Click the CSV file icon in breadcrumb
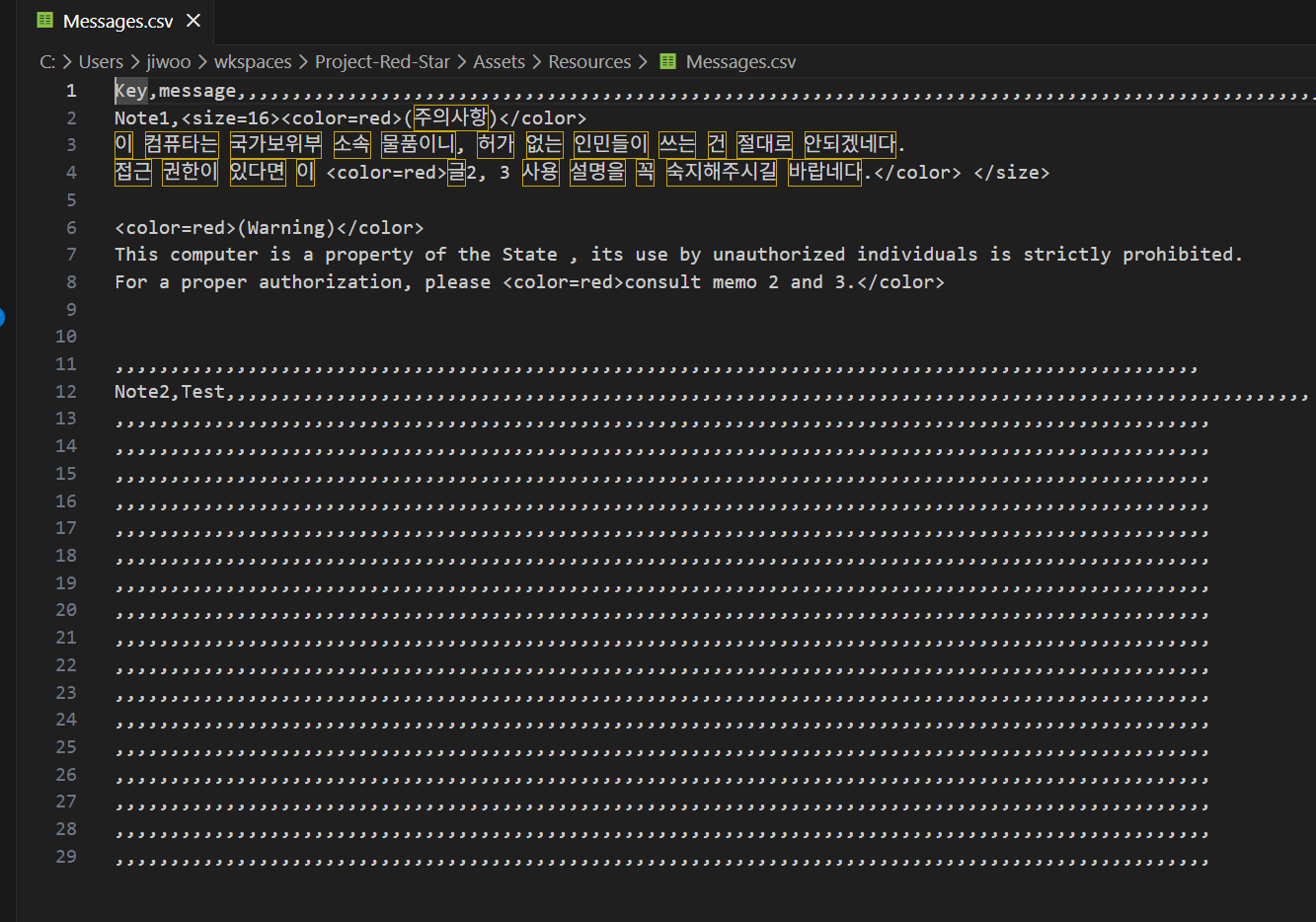1316x922 pixels. pyautogui.click(x=668, y=61)
